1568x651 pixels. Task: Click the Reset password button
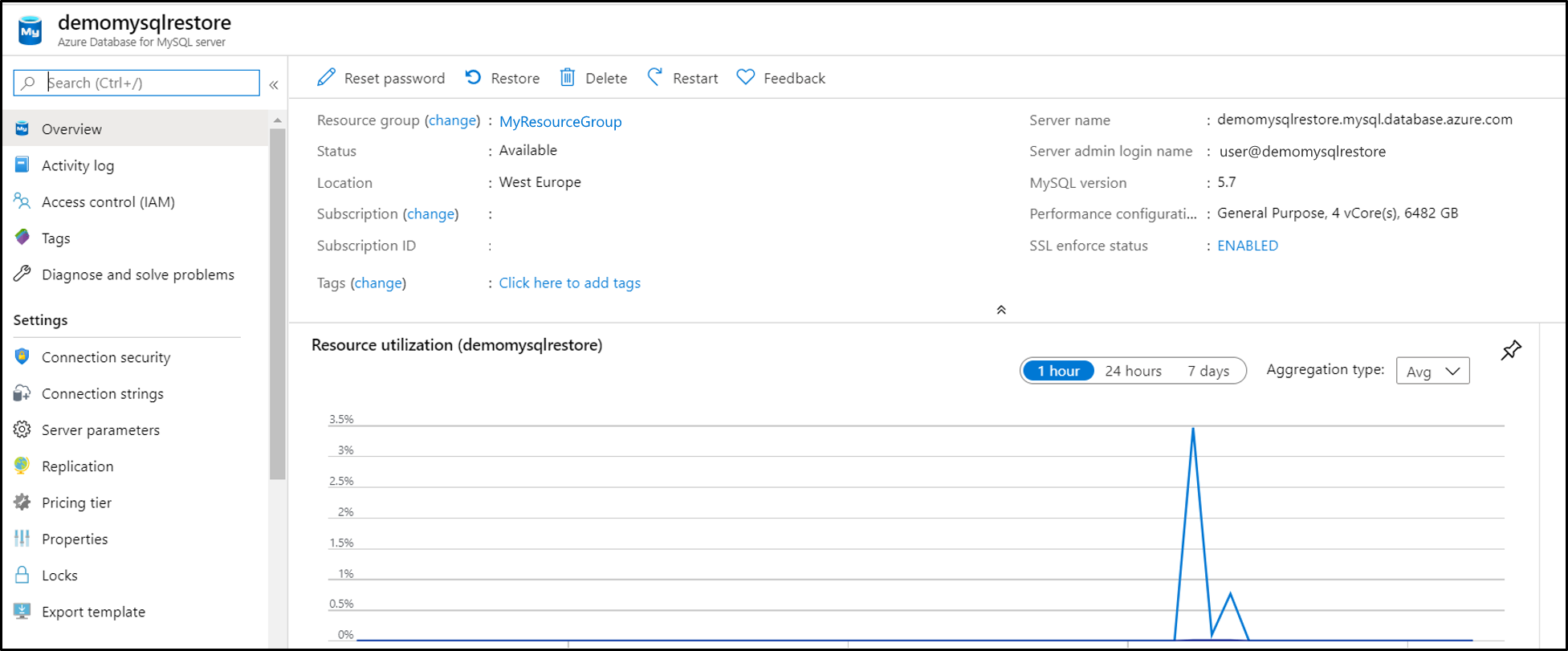(381, 78)
